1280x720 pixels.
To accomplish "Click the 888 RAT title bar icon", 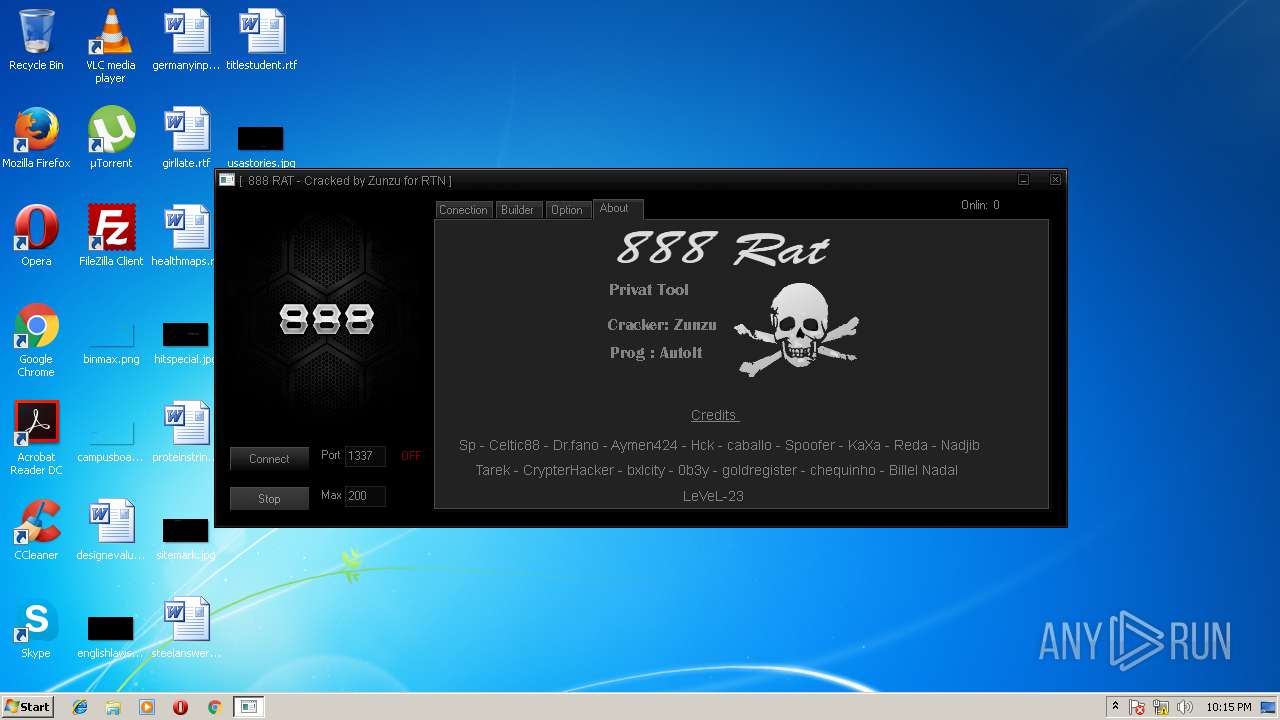I will (227, 180).
